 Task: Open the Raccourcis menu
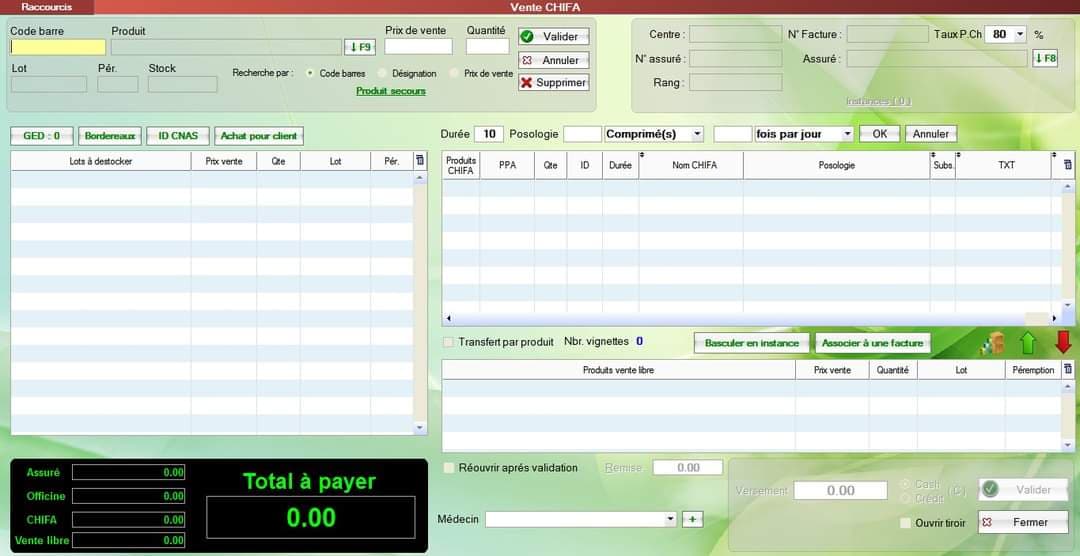pos(47,7)
